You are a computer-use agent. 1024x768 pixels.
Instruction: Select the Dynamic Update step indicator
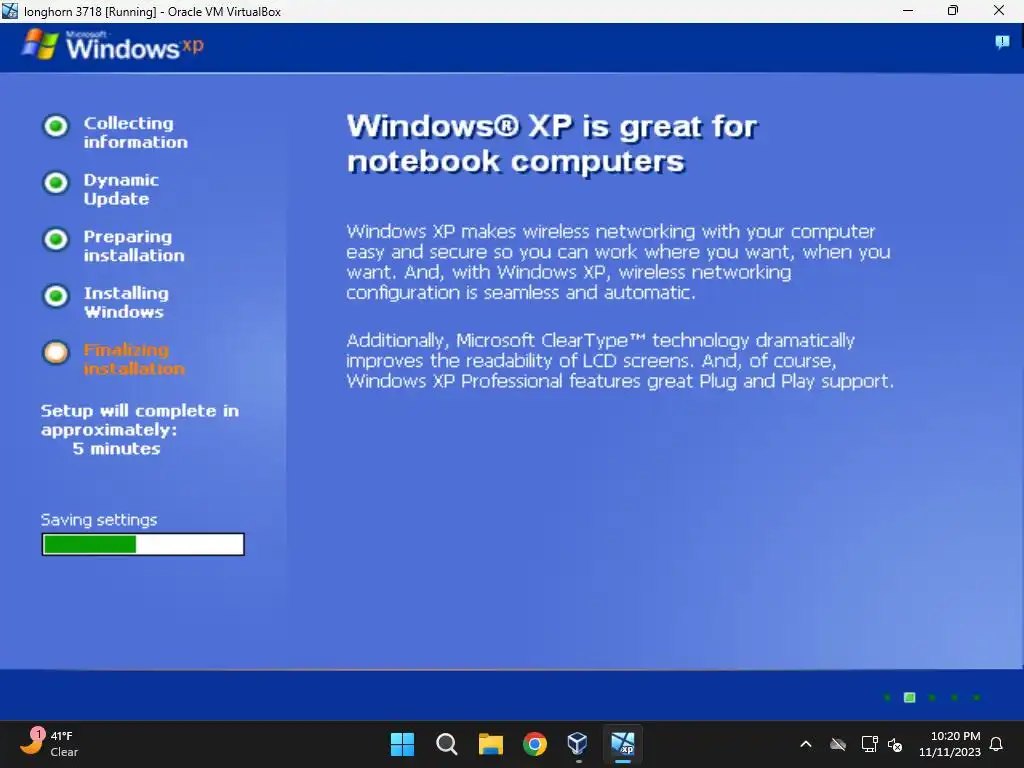[x=56, y=182]
